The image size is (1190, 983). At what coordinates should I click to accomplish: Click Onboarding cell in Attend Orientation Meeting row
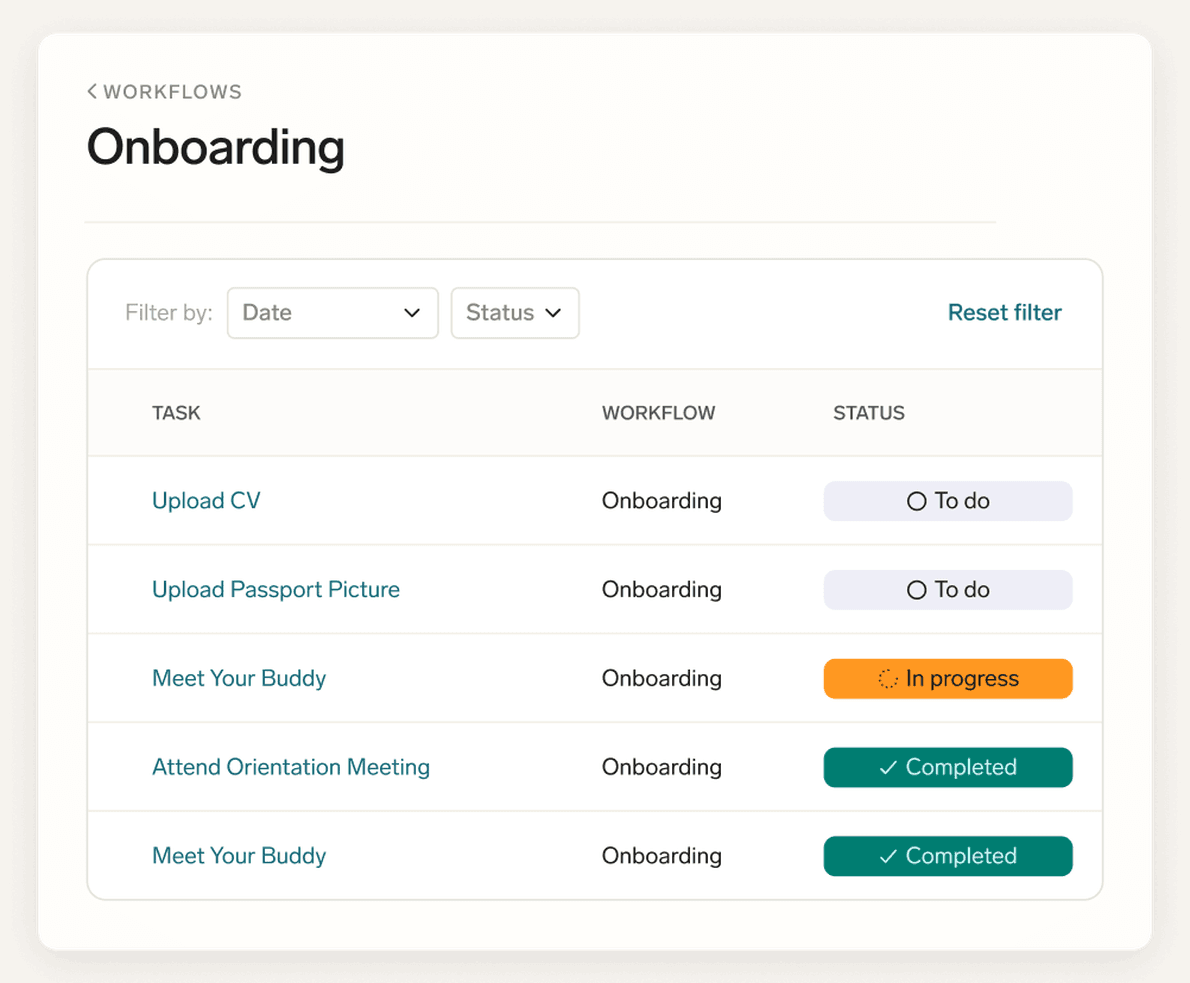(662, 767)
